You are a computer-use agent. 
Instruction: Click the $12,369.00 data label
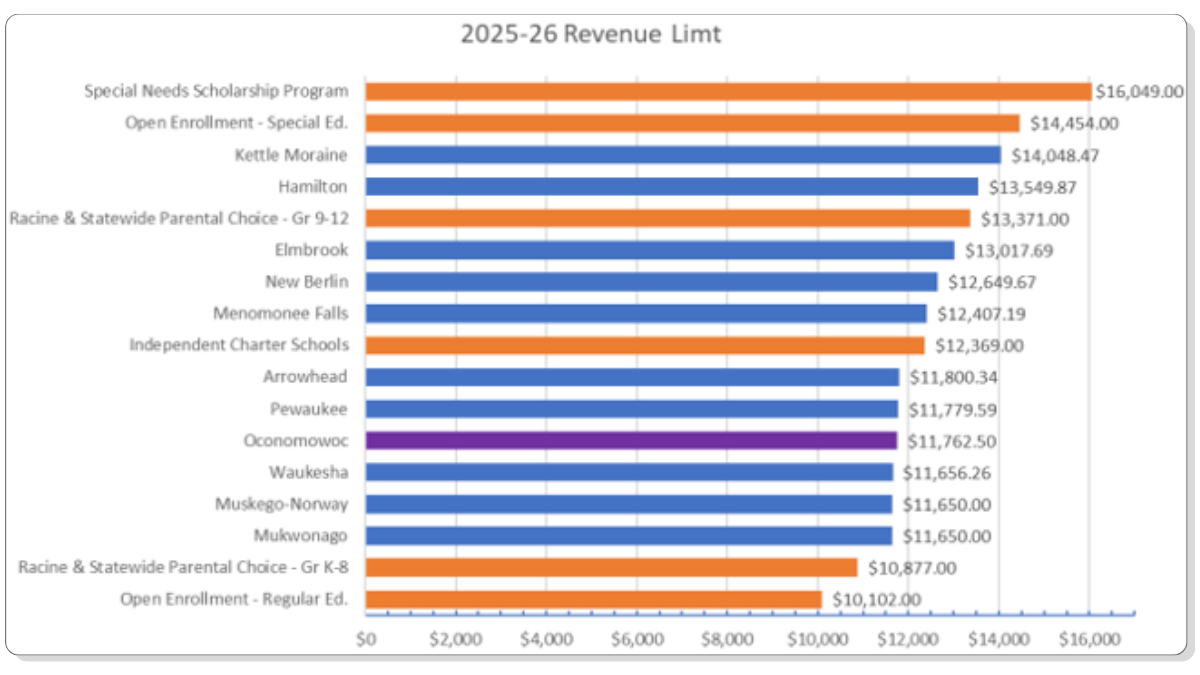coord(980,346)
